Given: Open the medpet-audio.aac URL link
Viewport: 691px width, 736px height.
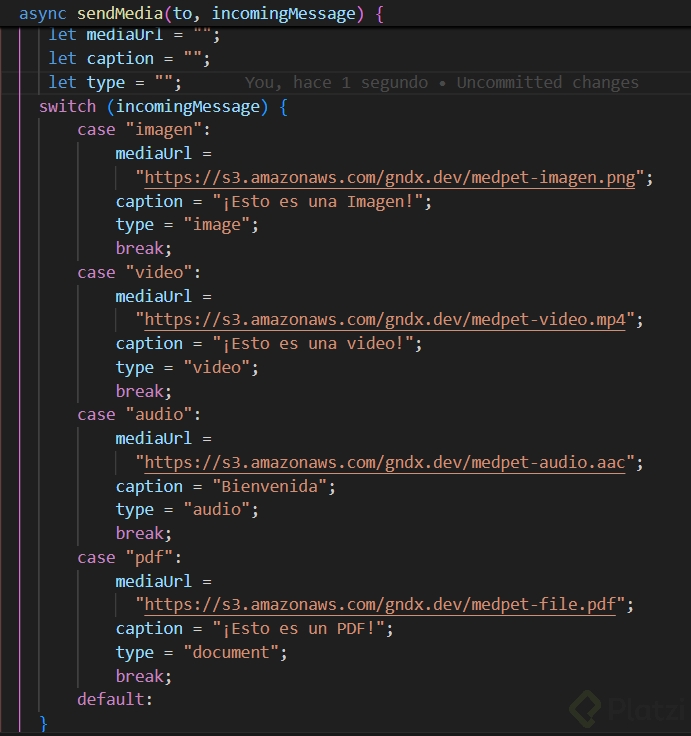Looking at the screenshot, I should pyautogui.click(x=385, y=462).
